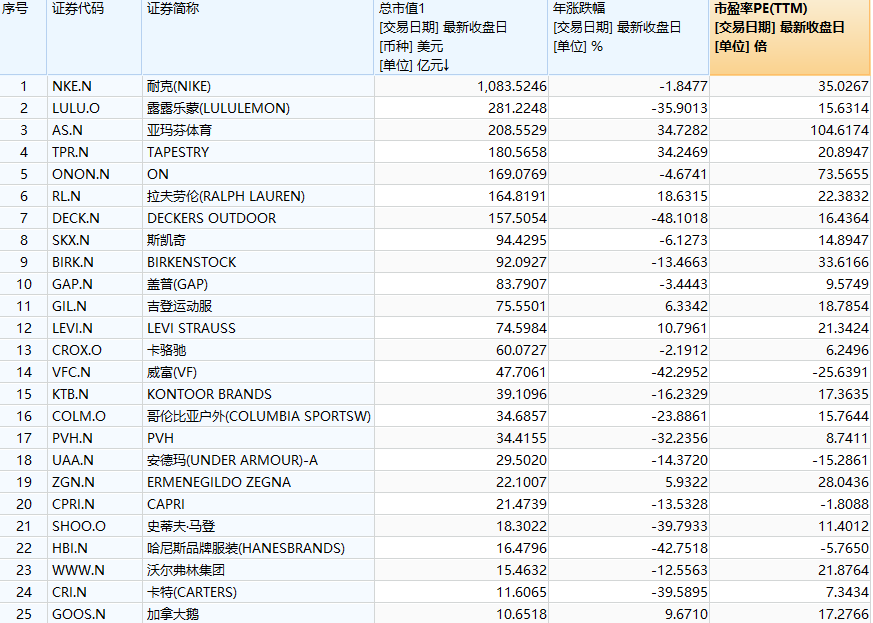Screen dimensions: 873x623
Task: Click the 卡特(CARTERS) name cell
Action: (x=258, y=592)
